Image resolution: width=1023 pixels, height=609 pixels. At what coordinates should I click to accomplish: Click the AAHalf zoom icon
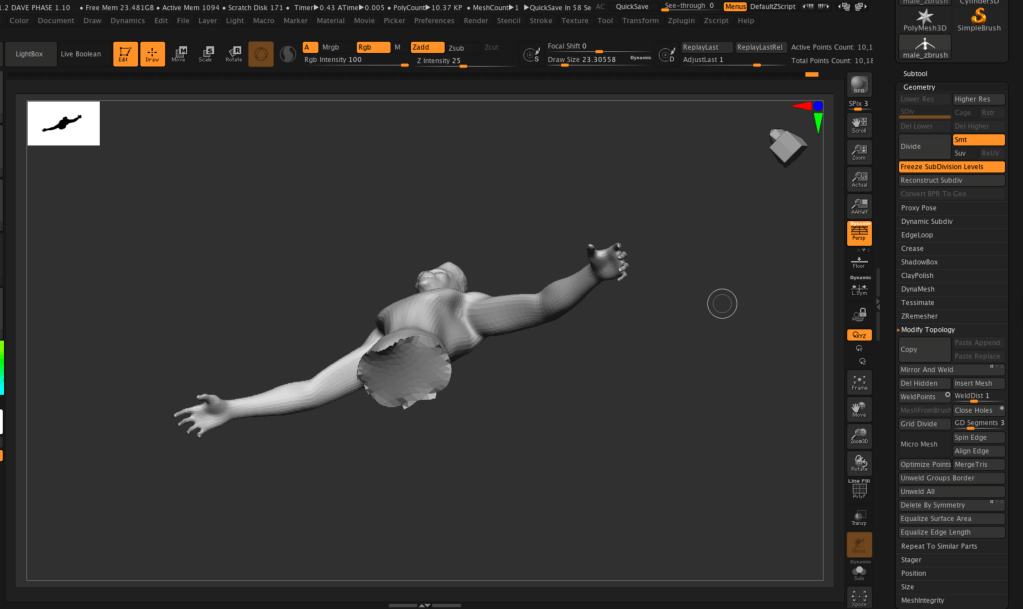click(x=859, y=206)
